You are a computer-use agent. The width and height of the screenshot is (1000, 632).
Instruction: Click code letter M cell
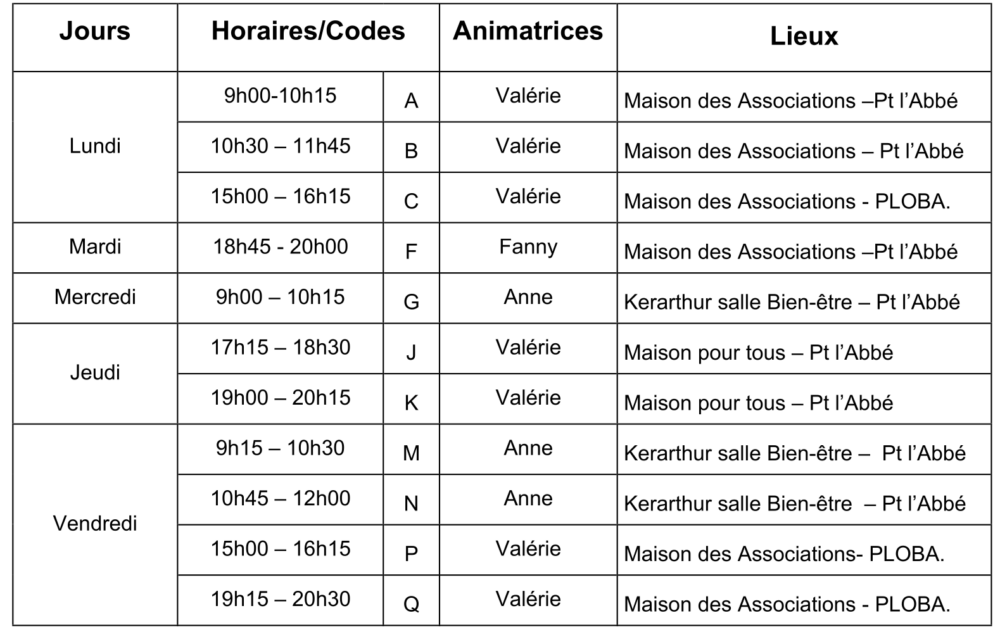click(x=411, y=449)
